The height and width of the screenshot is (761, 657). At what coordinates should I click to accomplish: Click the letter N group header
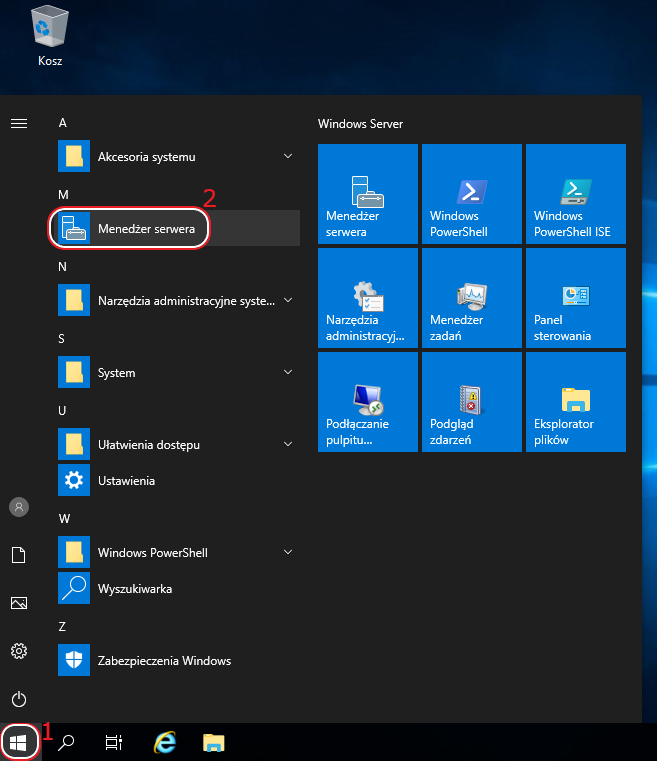(x=63, y=267)
